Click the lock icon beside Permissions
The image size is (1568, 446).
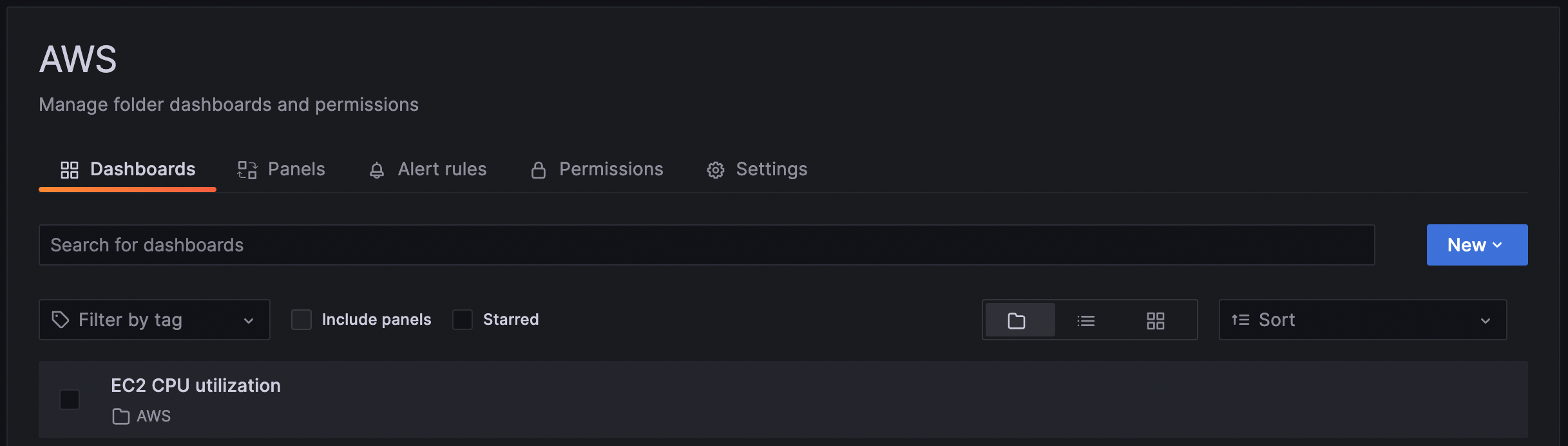(x=539, y=170)
